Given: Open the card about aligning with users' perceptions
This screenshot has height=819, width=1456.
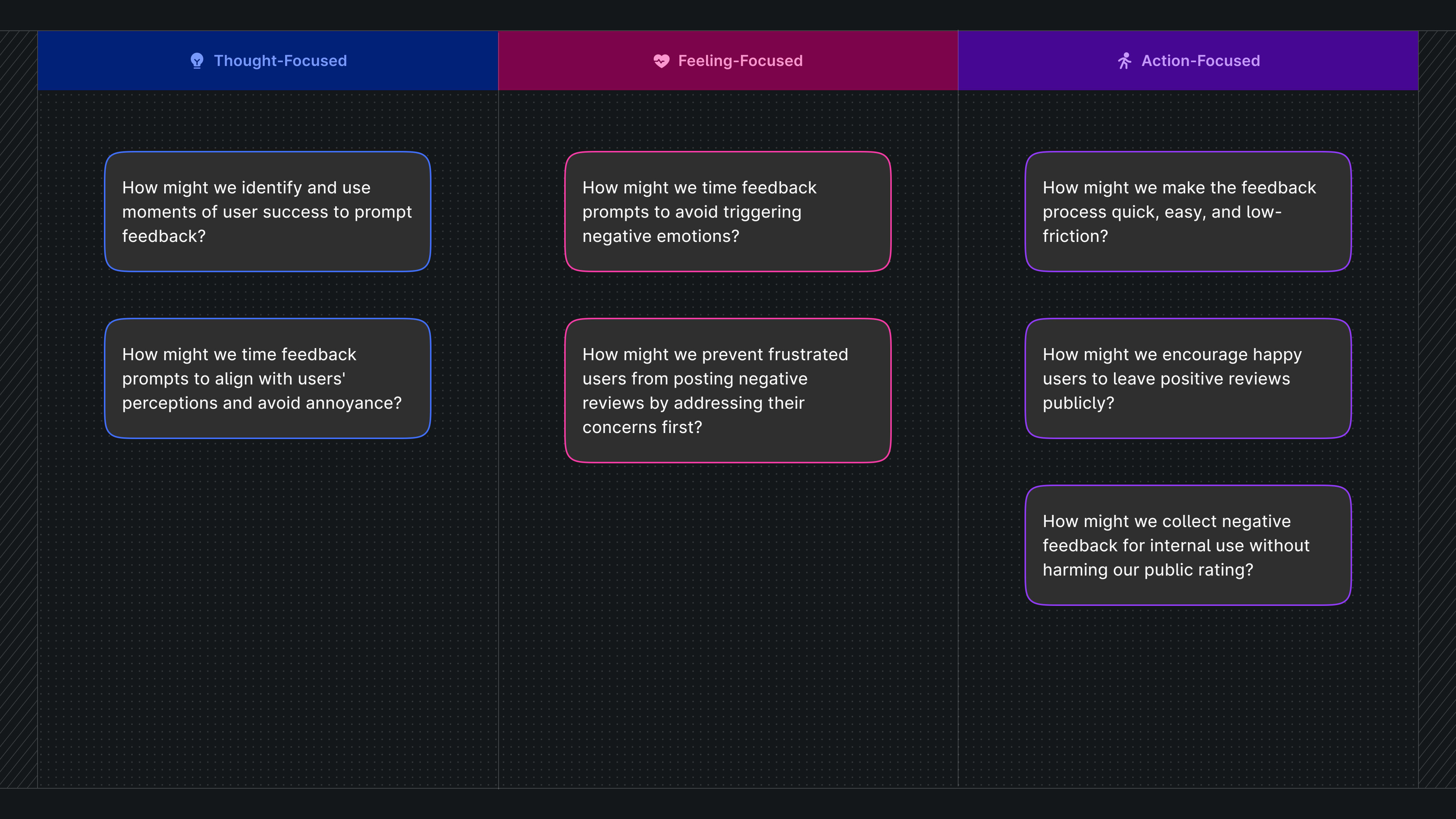Looking at the screenshot, I should (x=267, y=378).
